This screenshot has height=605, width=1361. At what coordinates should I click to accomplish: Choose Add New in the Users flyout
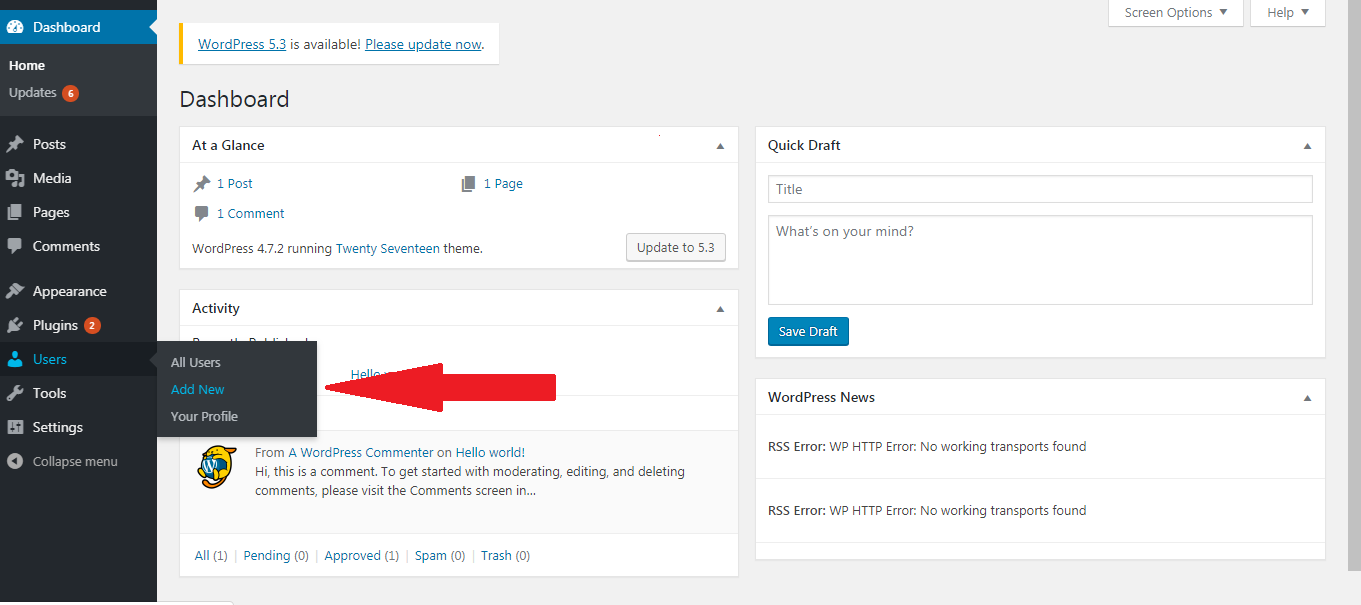point(198,389)
